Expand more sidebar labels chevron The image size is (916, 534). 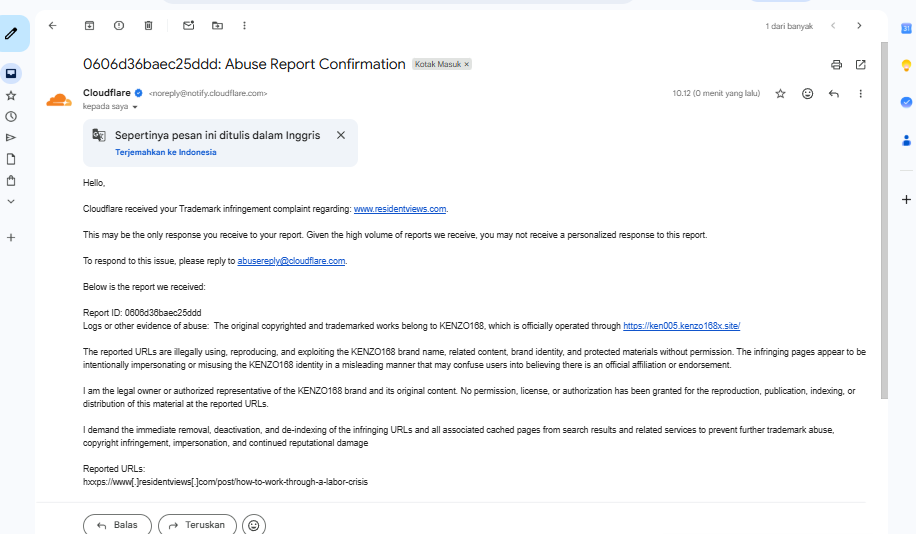click(x=11, y=202)
